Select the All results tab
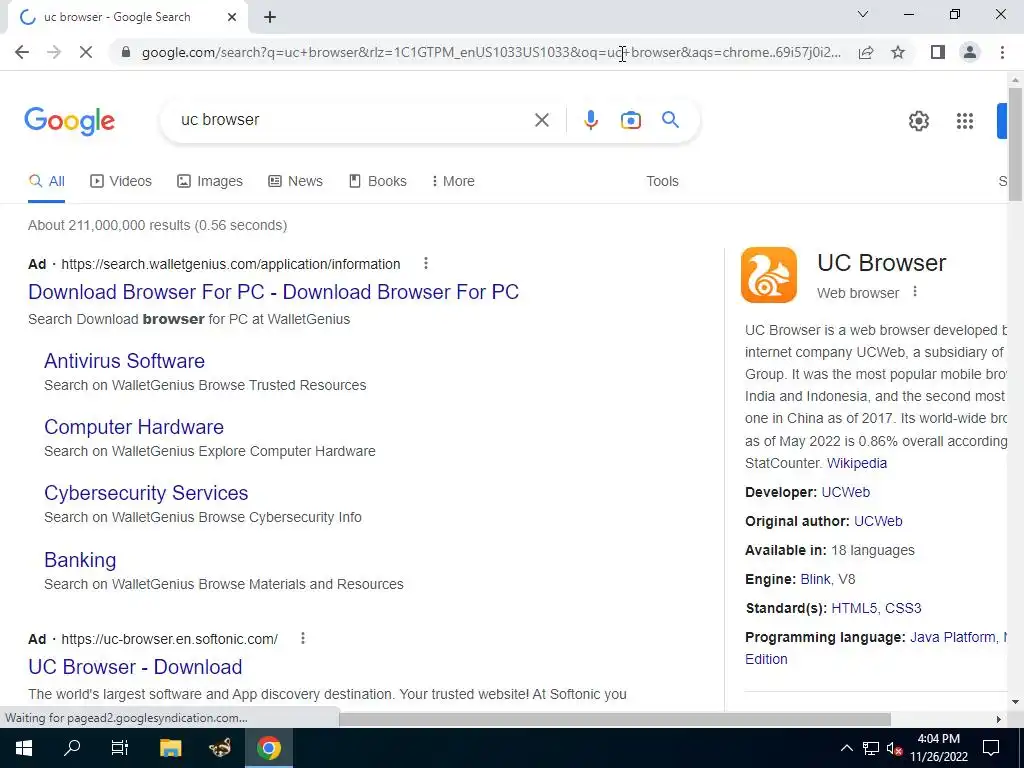 click(x=46, y=181)
